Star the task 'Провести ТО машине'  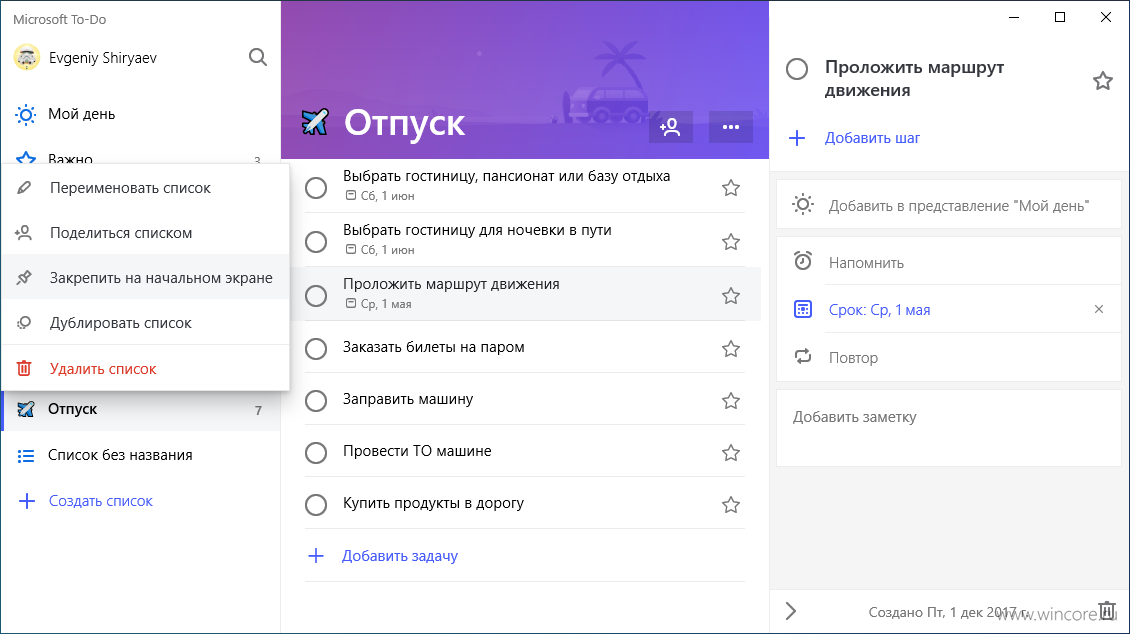[731, 453]
